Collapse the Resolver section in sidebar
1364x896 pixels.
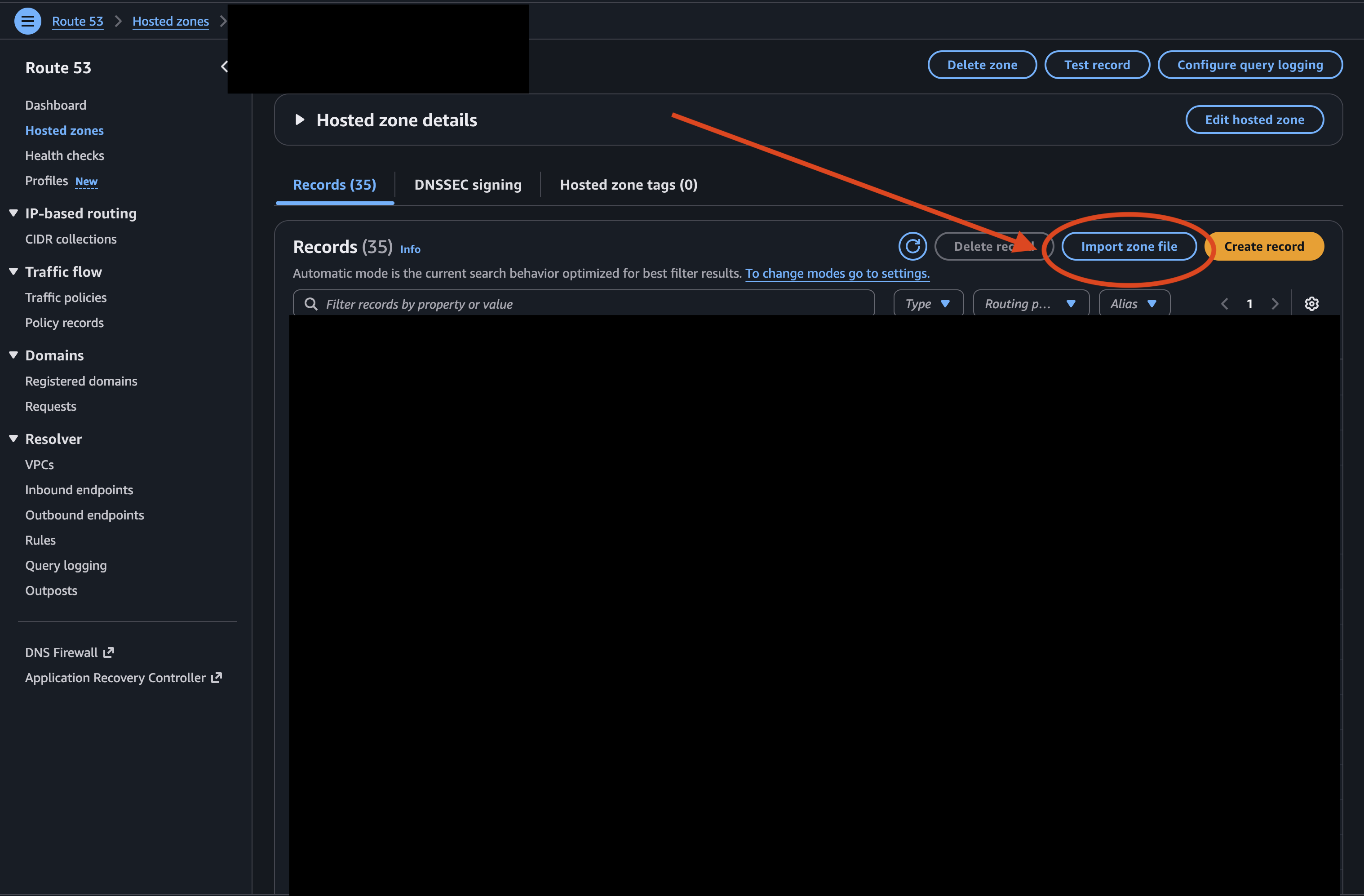[14, 438]
